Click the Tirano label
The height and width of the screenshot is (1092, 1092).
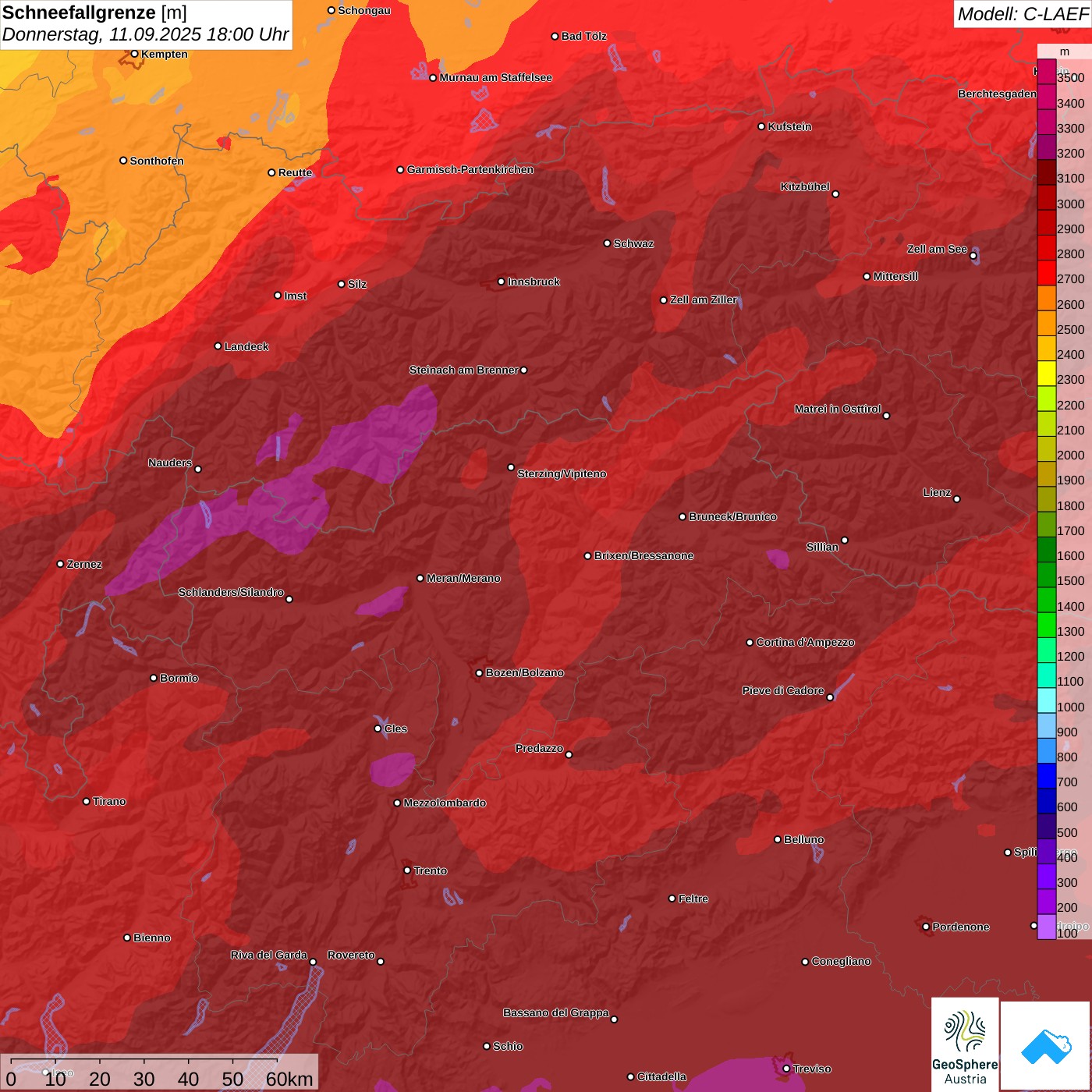coord(109,801)
